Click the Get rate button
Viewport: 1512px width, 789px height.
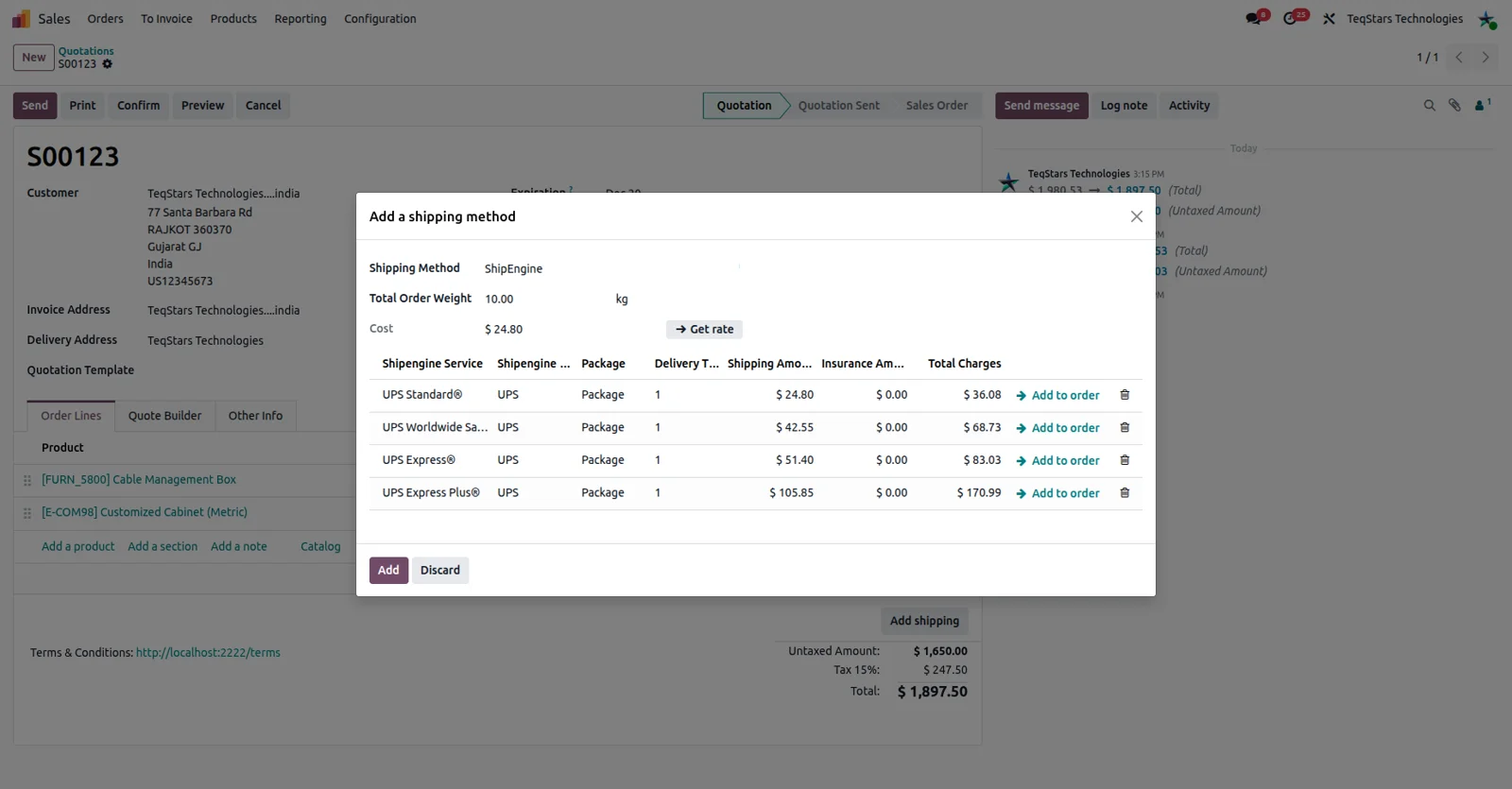point(704,329)
